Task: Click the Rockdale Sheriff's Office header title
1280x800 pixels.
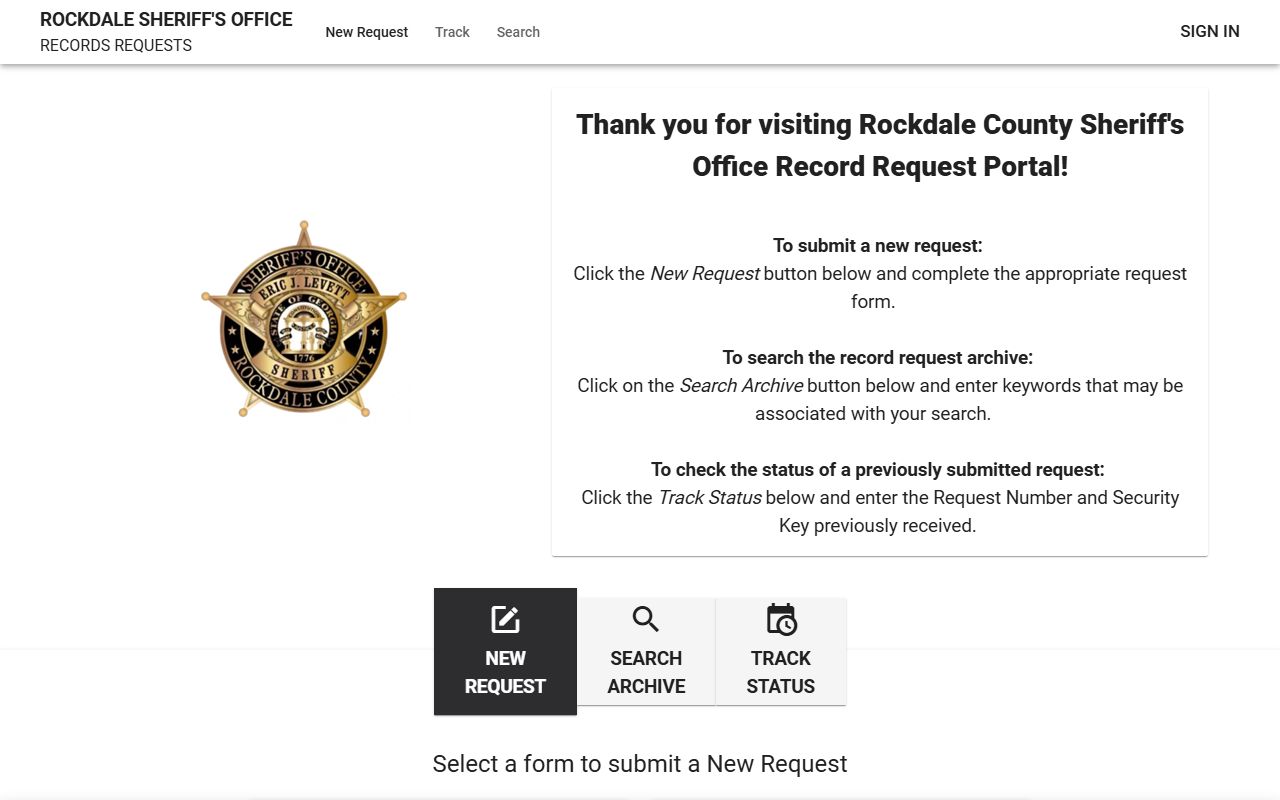Action: coord(166,20)
